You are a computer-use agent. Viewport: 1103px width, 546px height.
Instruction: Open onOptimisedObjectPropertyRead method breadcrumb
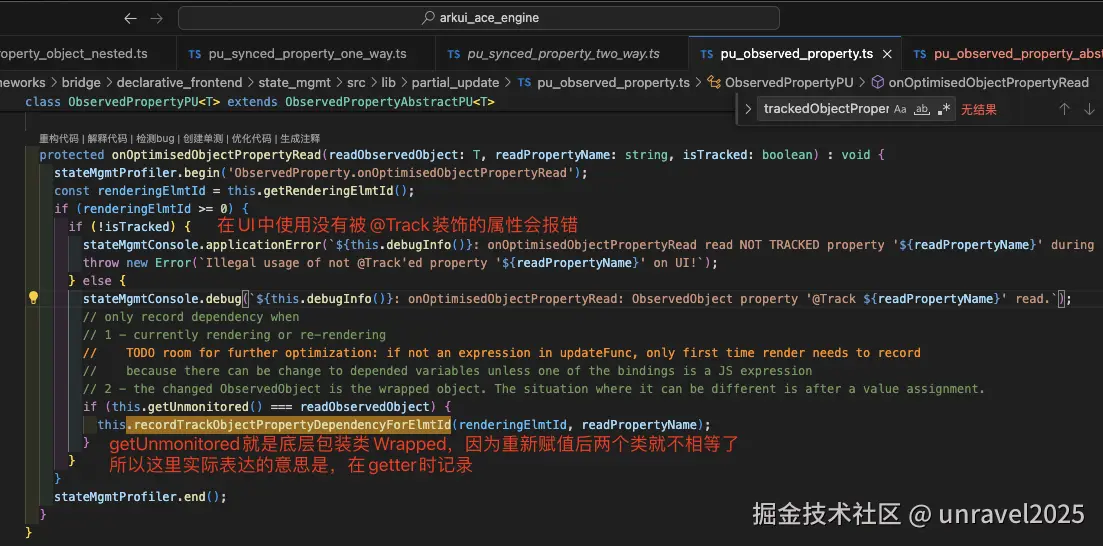980,82
